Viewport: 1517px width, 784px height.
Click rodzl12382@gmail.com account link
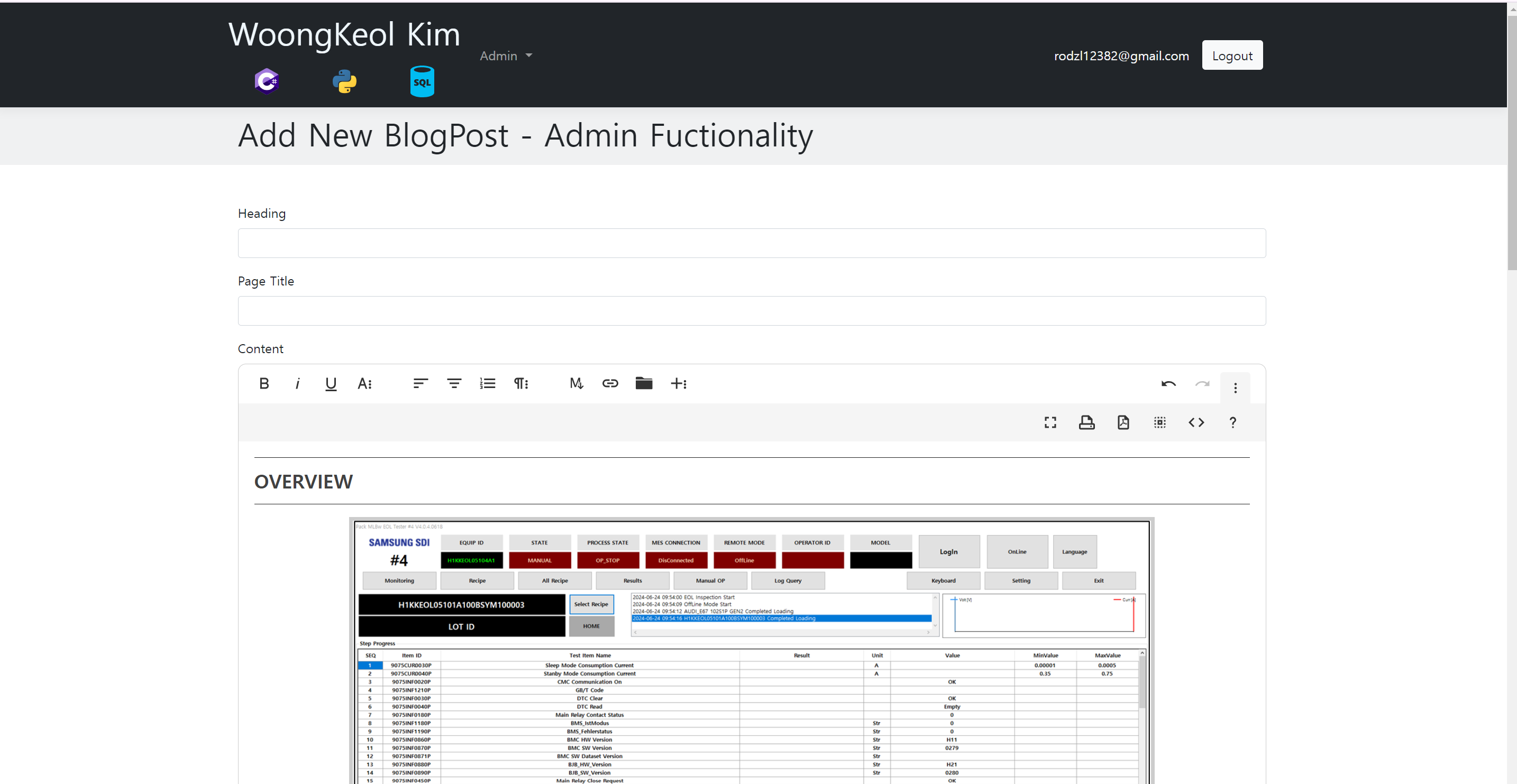pos(1121,56)
